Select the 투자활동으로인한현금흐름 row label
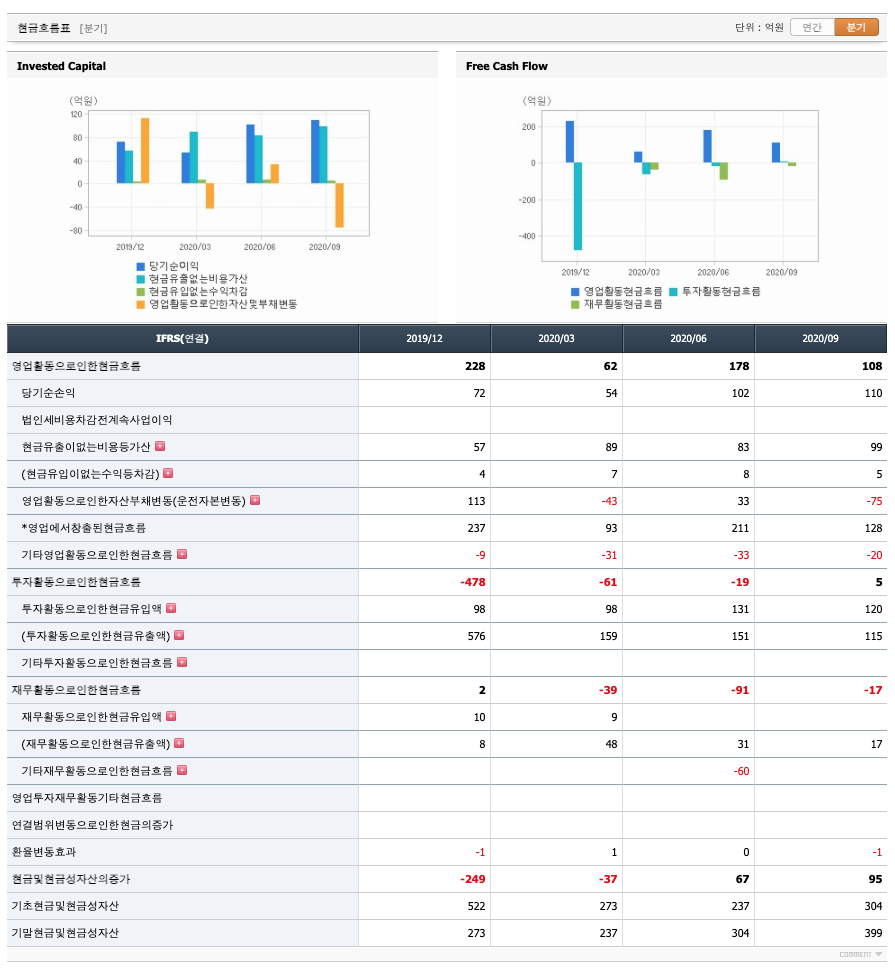The image size is (895, 969). click(76, 582)
